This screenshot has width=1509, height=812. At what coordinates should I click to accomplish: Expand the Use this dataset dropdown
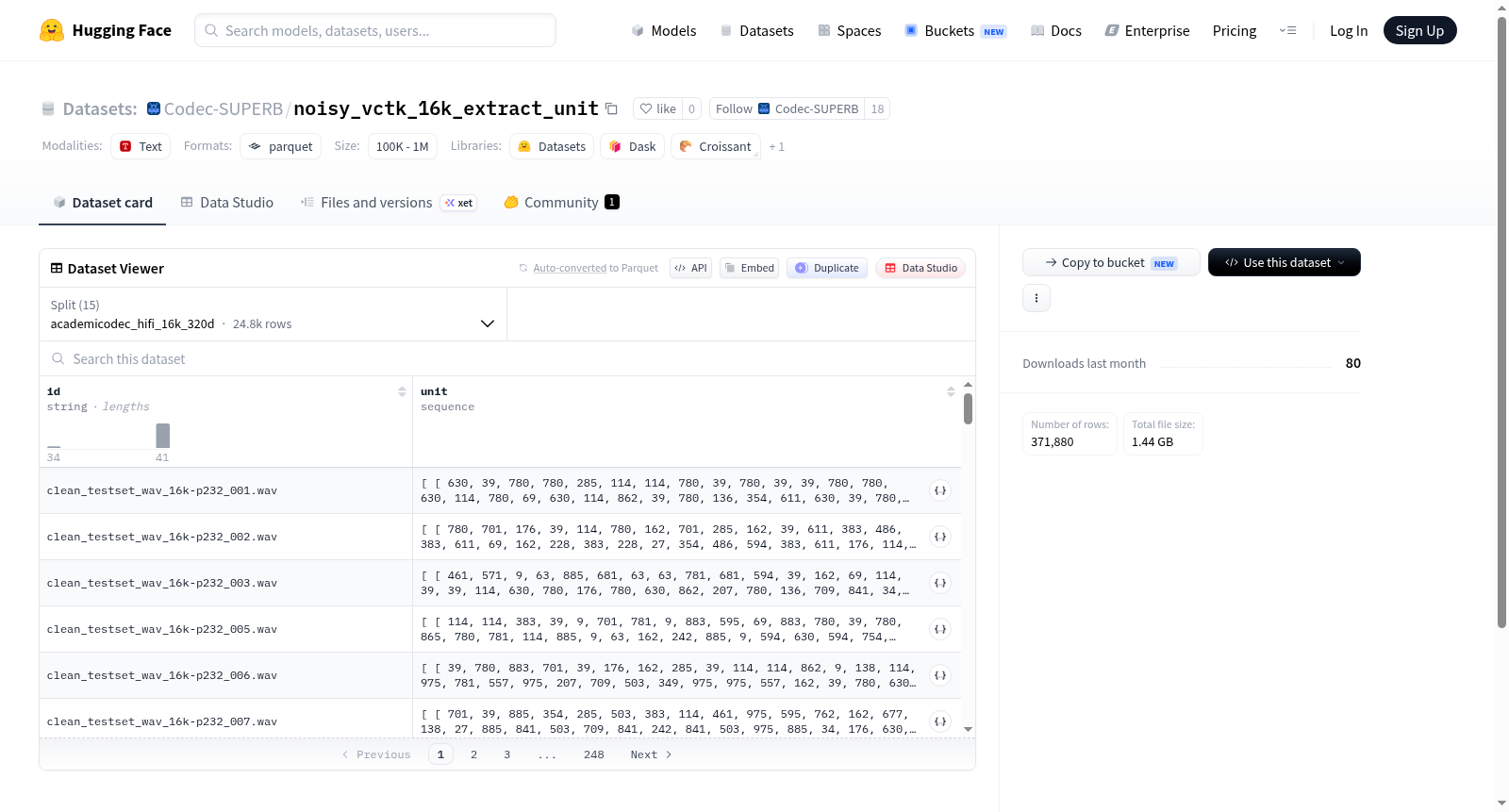(x=1285, y=262)
